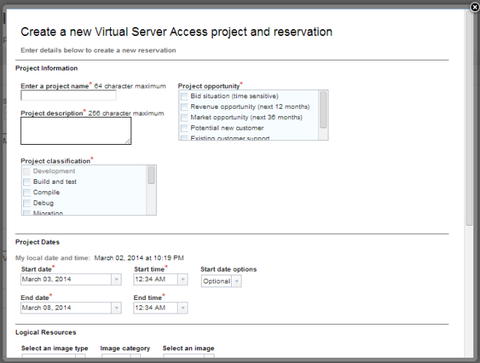Tick the Compile classification checkbox

[27, 193]
